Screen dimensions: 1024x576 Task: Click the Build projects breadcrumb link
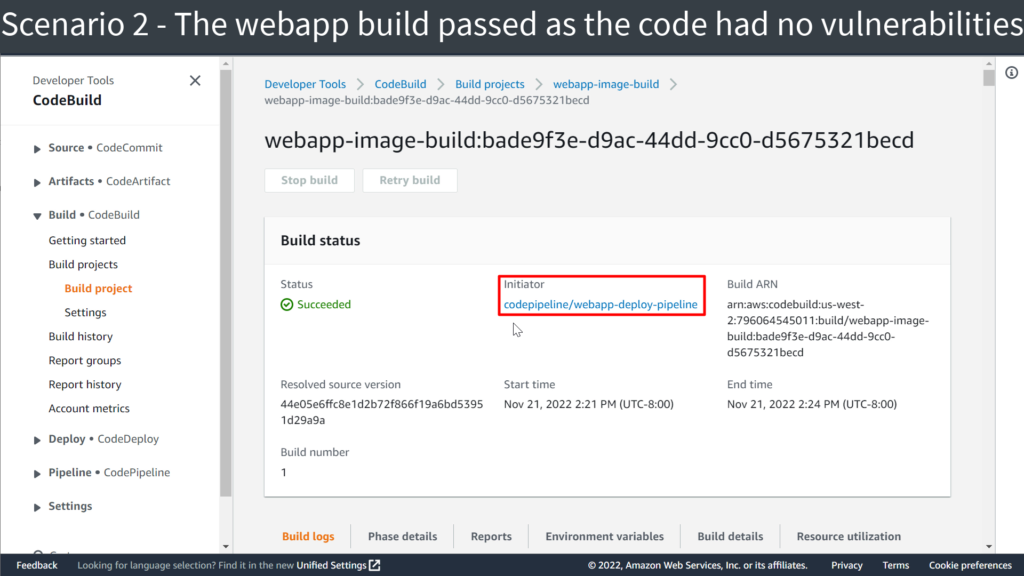click(x=490, y=84)
